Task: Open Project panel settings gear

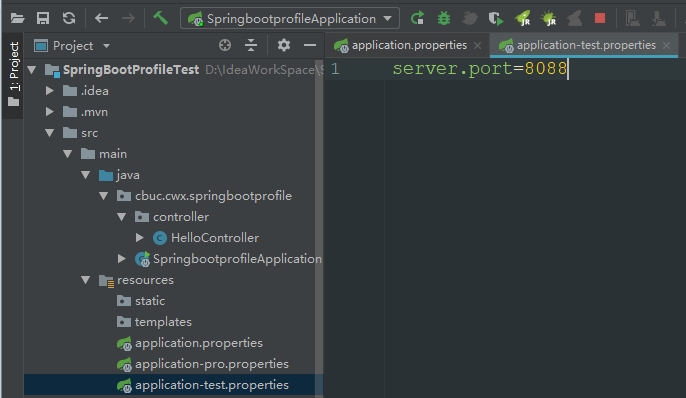Action: pos(284,45)
